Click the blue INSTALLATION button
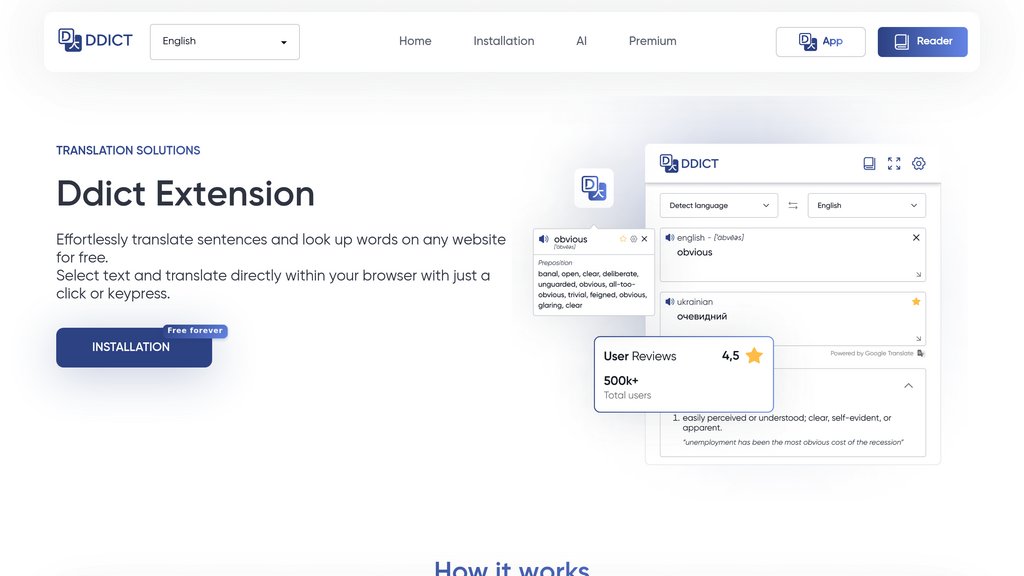 tap(134, 347)
